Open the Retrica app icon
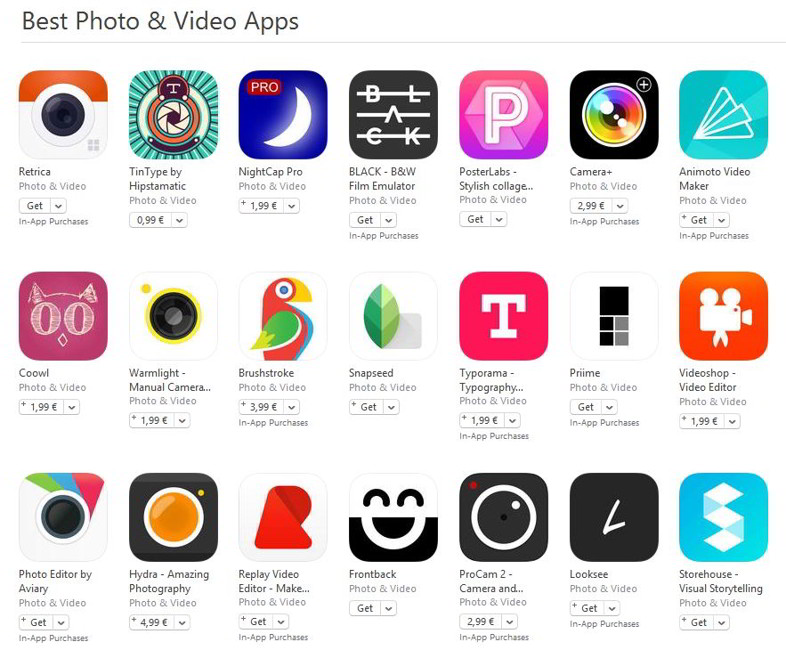 pos(63,115)
